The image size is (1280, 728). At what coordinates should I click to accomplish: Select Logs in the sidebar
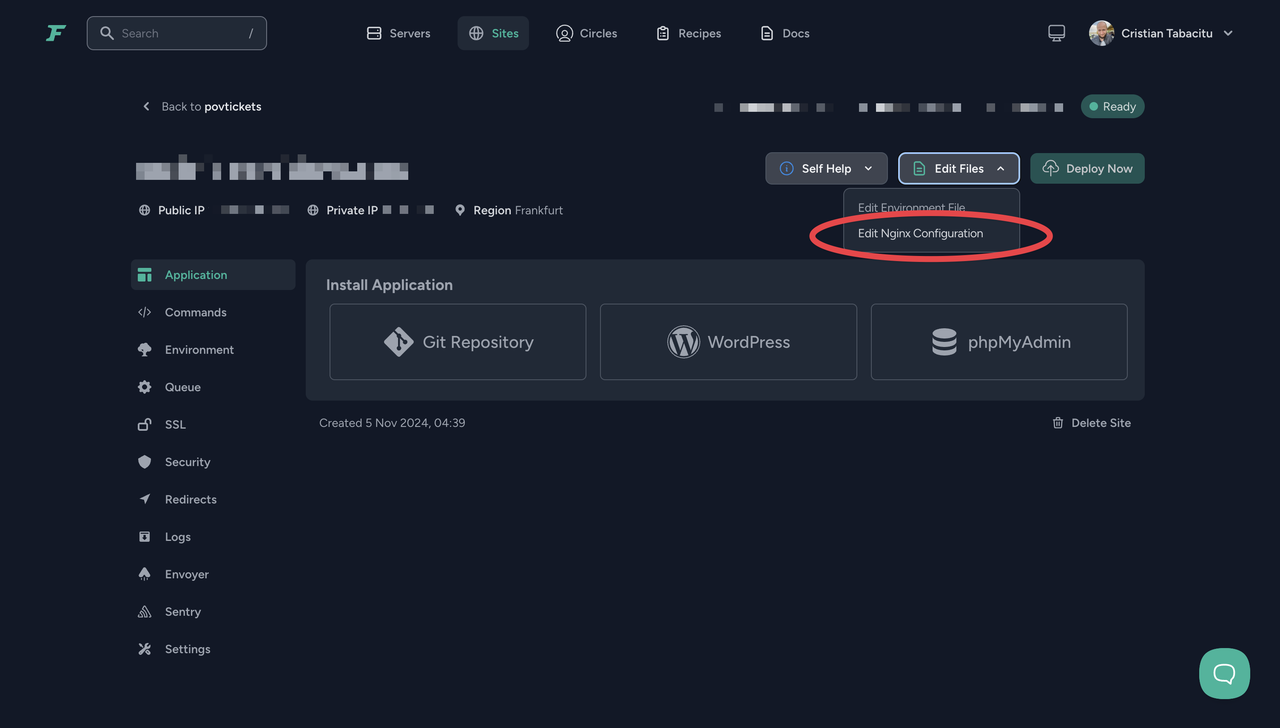[213, 537]
